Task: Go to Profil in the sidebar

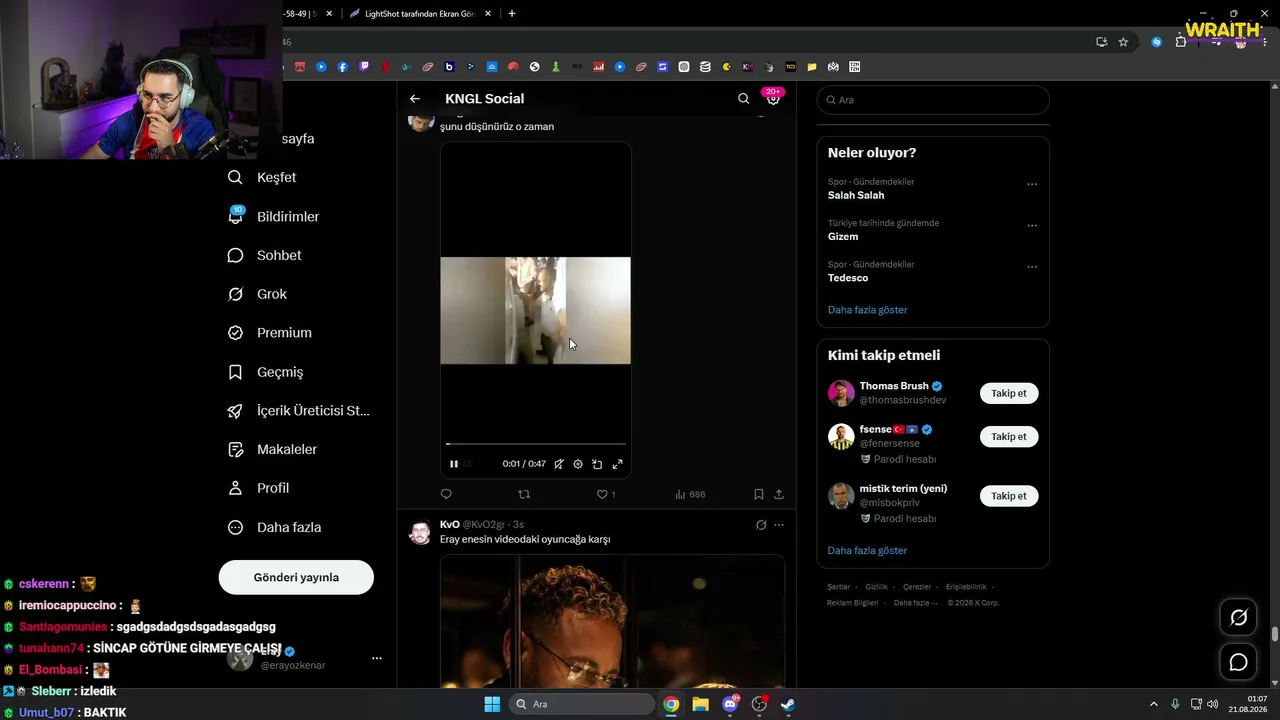Action: [x=259, y=488]
